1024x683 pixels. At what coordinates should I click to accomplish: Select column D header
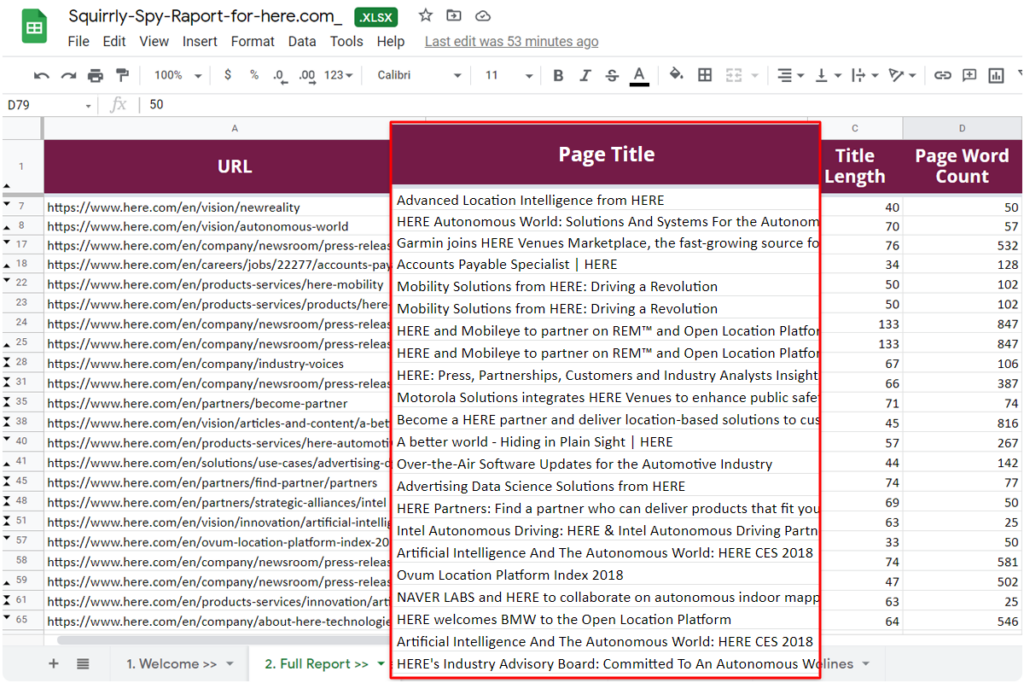(962, 129)
